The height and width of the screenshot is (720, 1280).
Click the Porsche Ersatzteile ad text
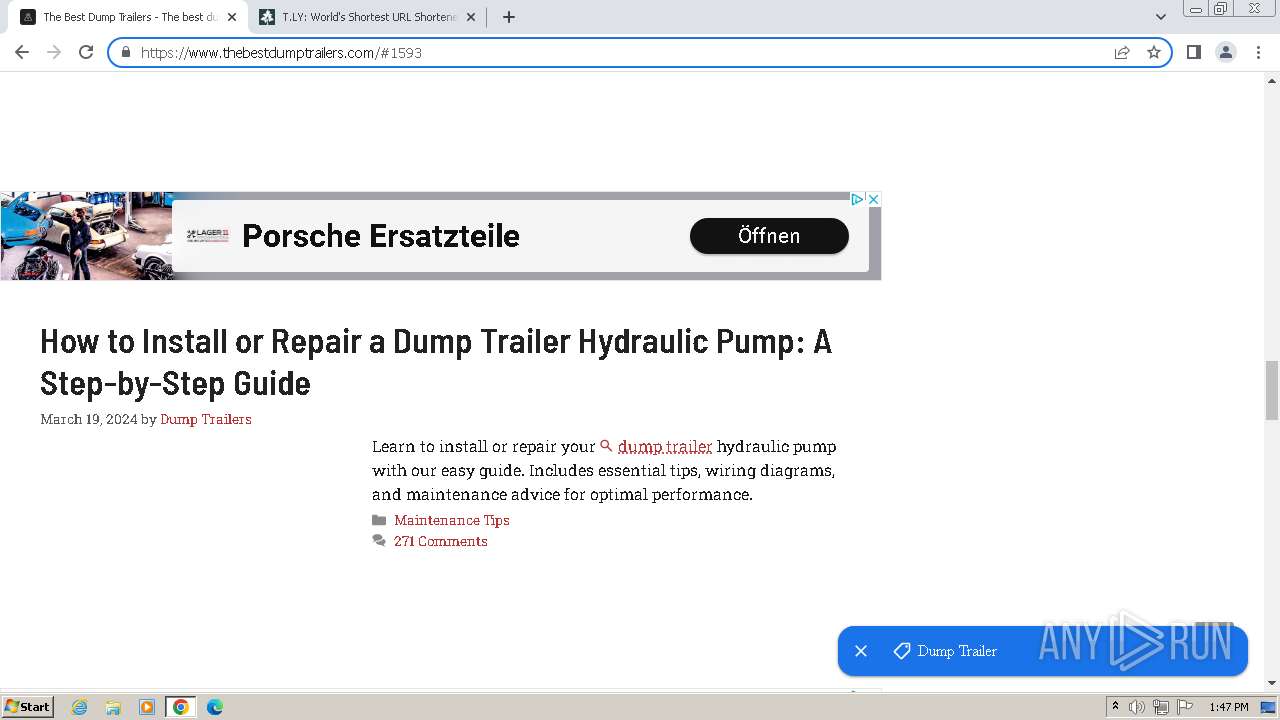click(381, 236)
